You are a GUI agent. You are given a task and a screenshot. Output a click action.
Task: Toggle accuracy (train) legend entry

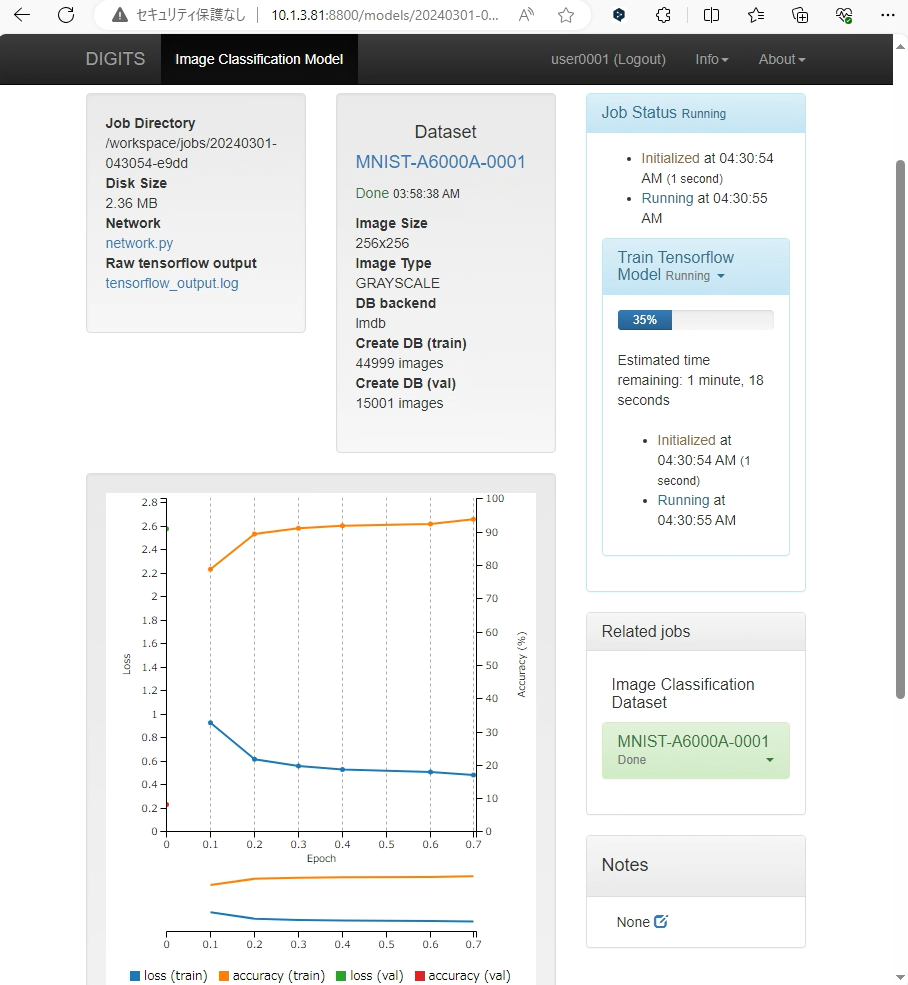[271, 975]
